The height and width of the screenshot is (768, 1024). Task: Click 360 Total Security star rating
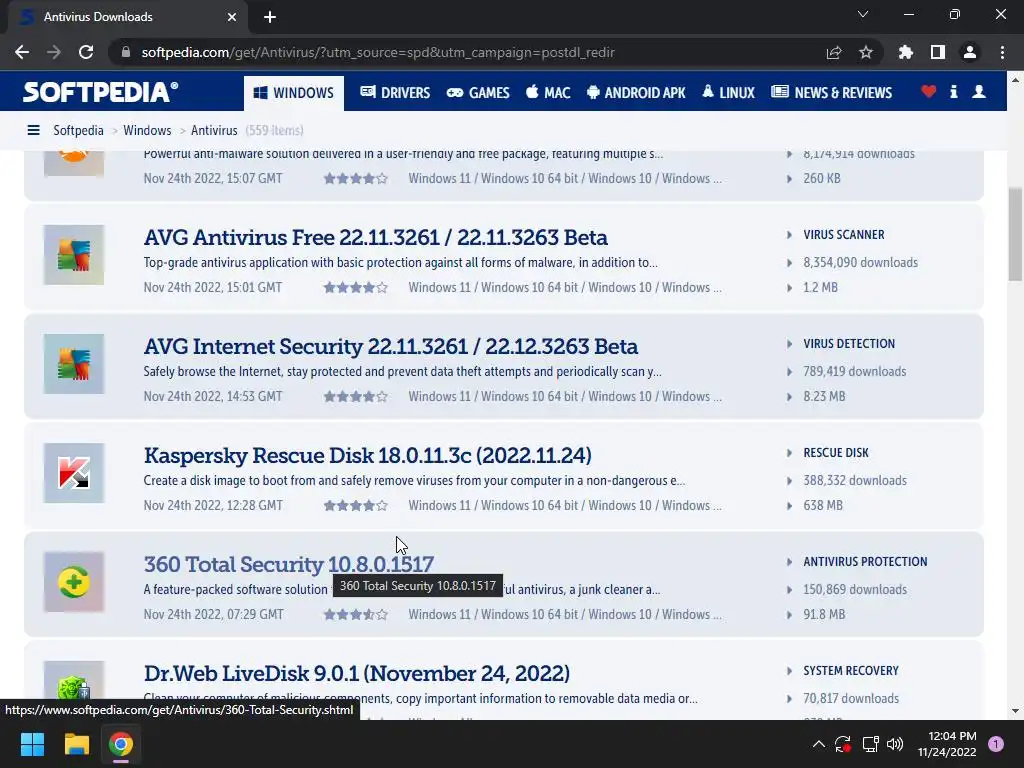click(356, 615)
